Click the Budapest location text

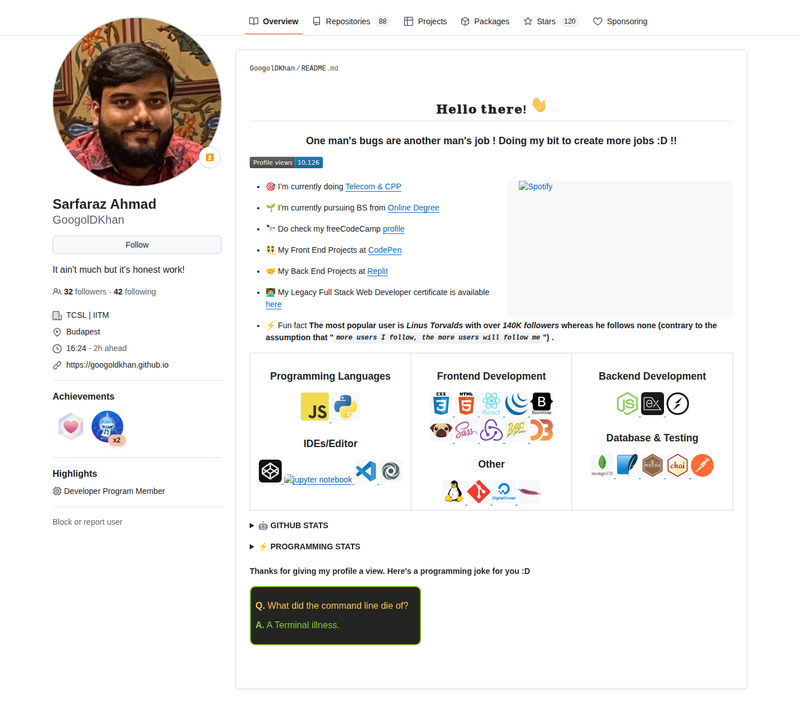tap(83, 332)
